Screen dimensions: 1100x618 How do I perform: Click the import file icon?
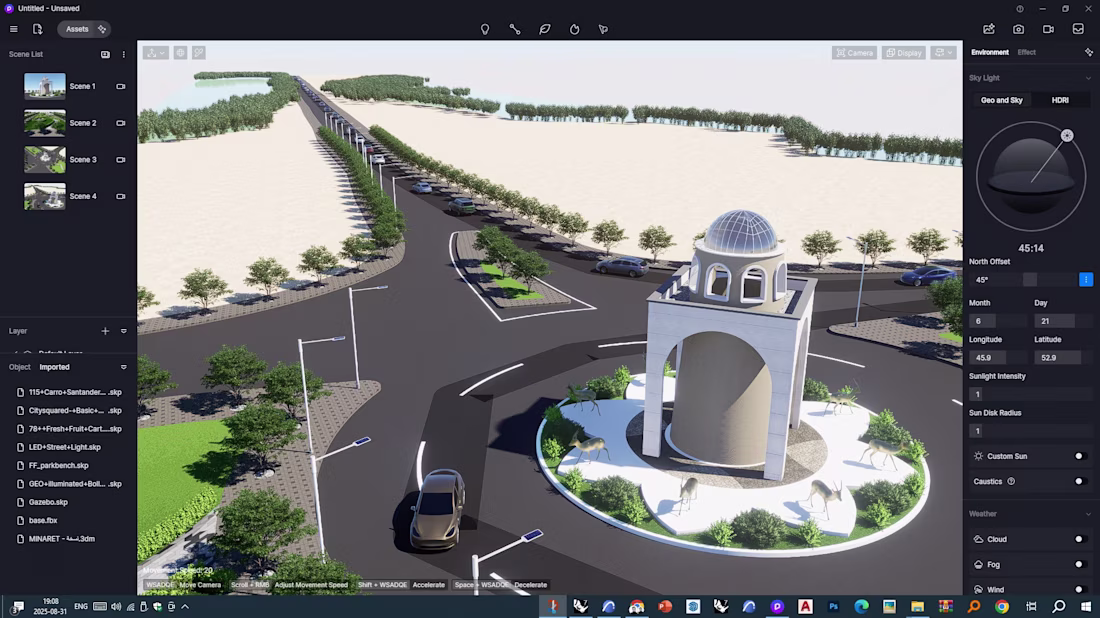coord(38,29)
